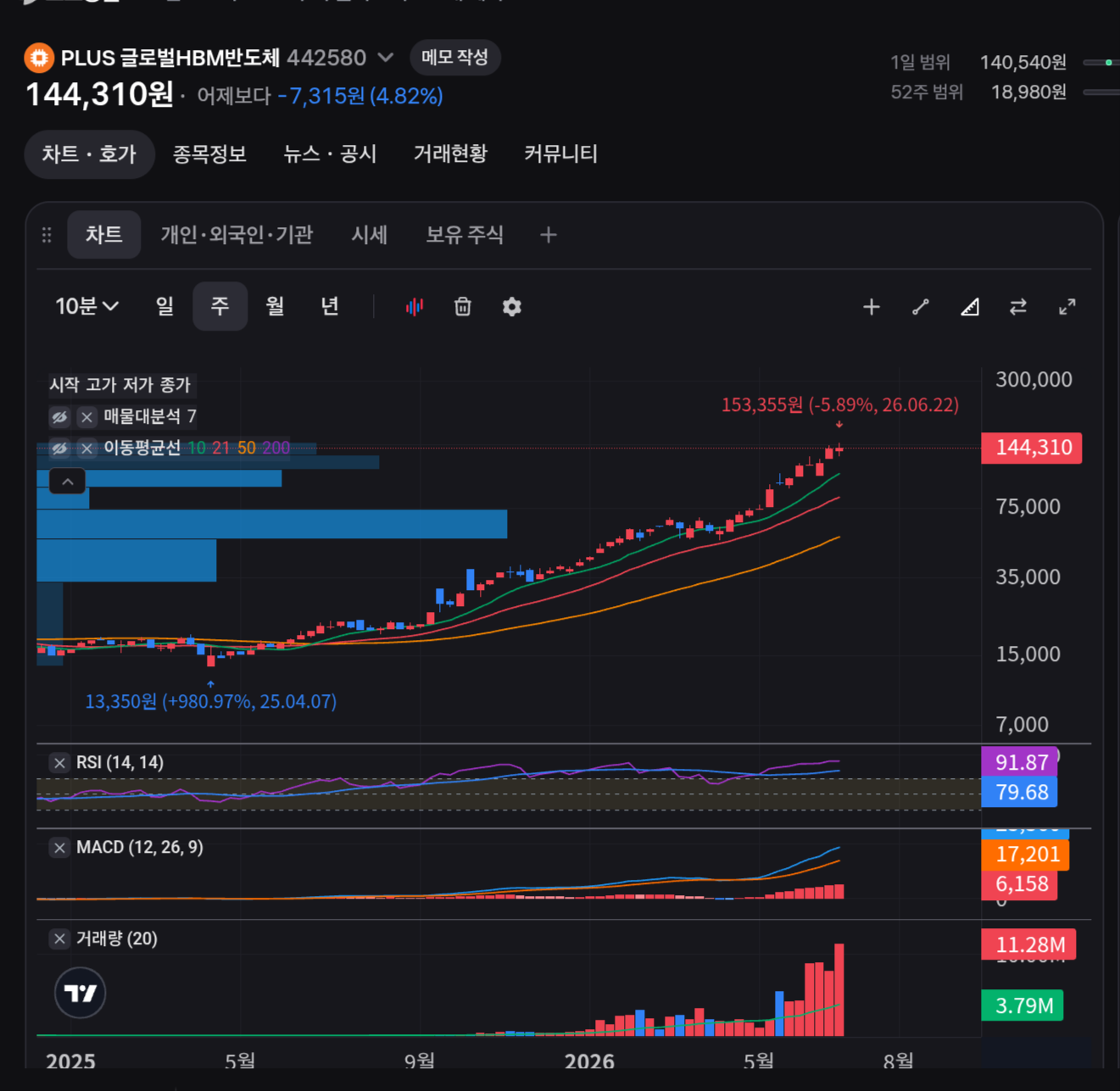Screen dimensions: 1120x1091
Task: Click the swap arrows compare icon
Action: [x=1018, y=307]
